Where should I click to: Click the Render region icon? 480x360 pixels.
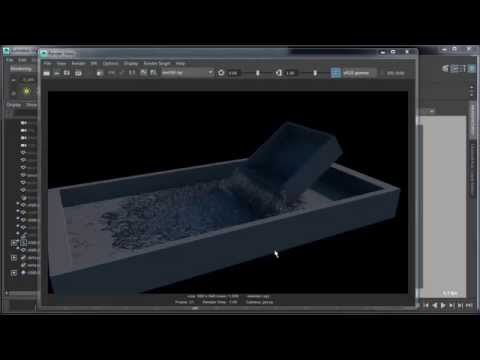click(57, 73)
